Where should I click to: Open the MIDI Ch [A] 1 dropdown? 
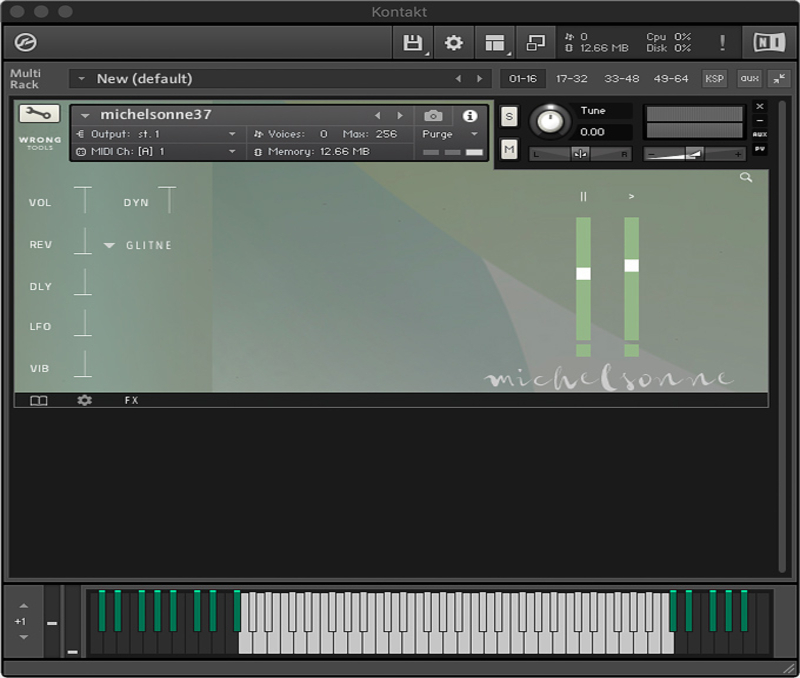click(232, 152)
